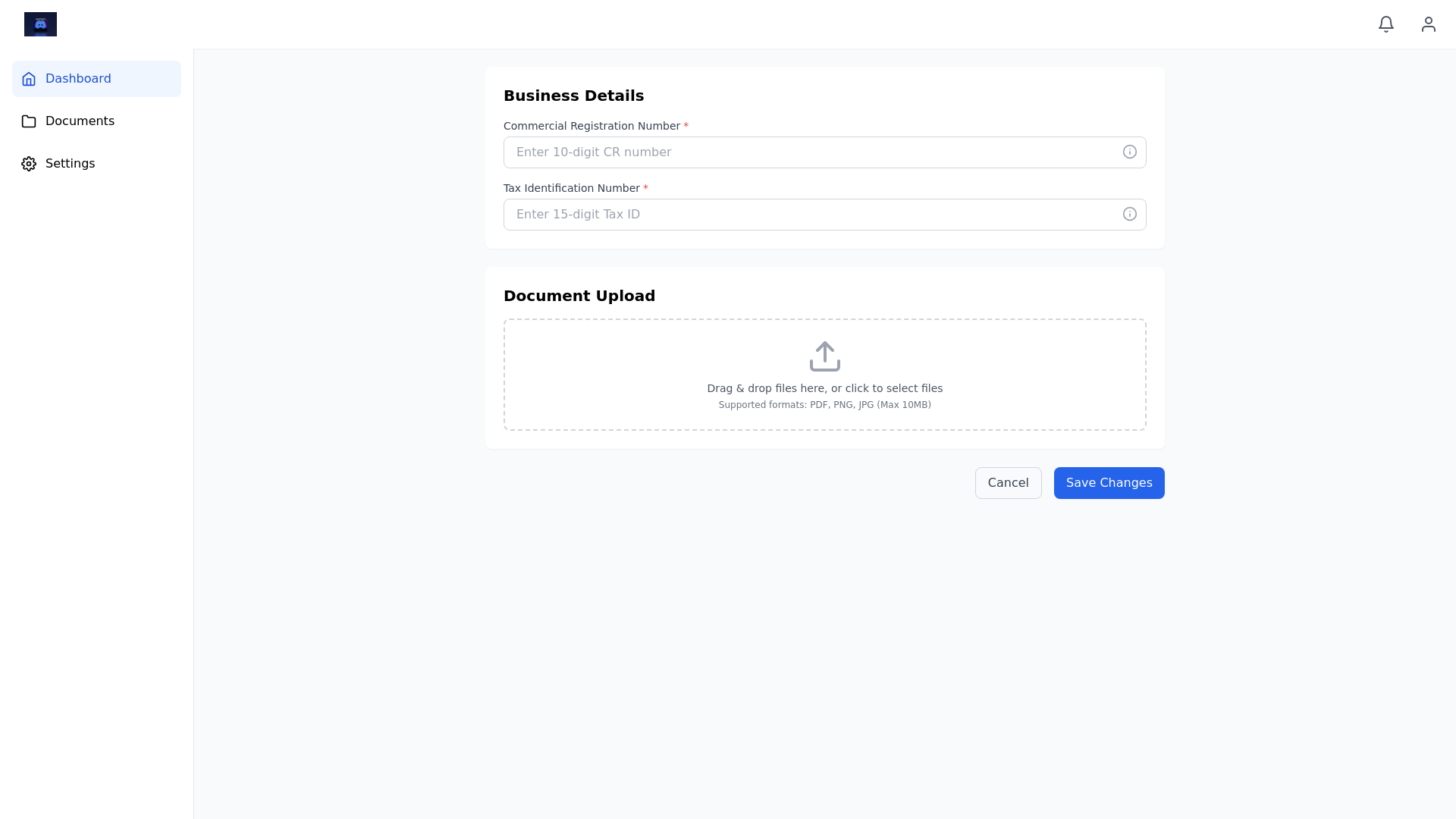Open the Dashboard section

tap(78, 78)
